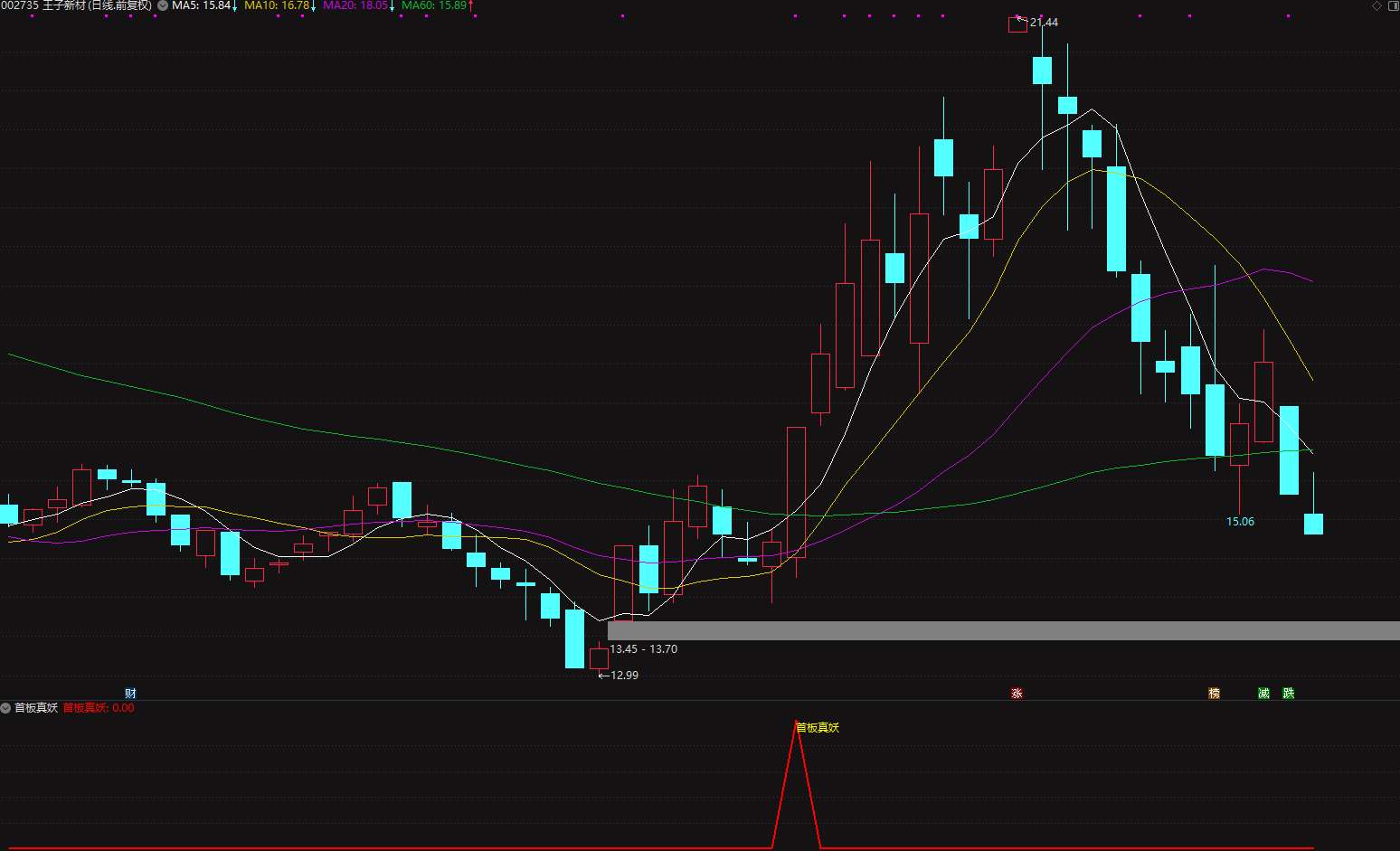Screen dimensions: 1400x851
Task: Click the red 首板真妖 0.00 value
Action: (x=99, y=708)
